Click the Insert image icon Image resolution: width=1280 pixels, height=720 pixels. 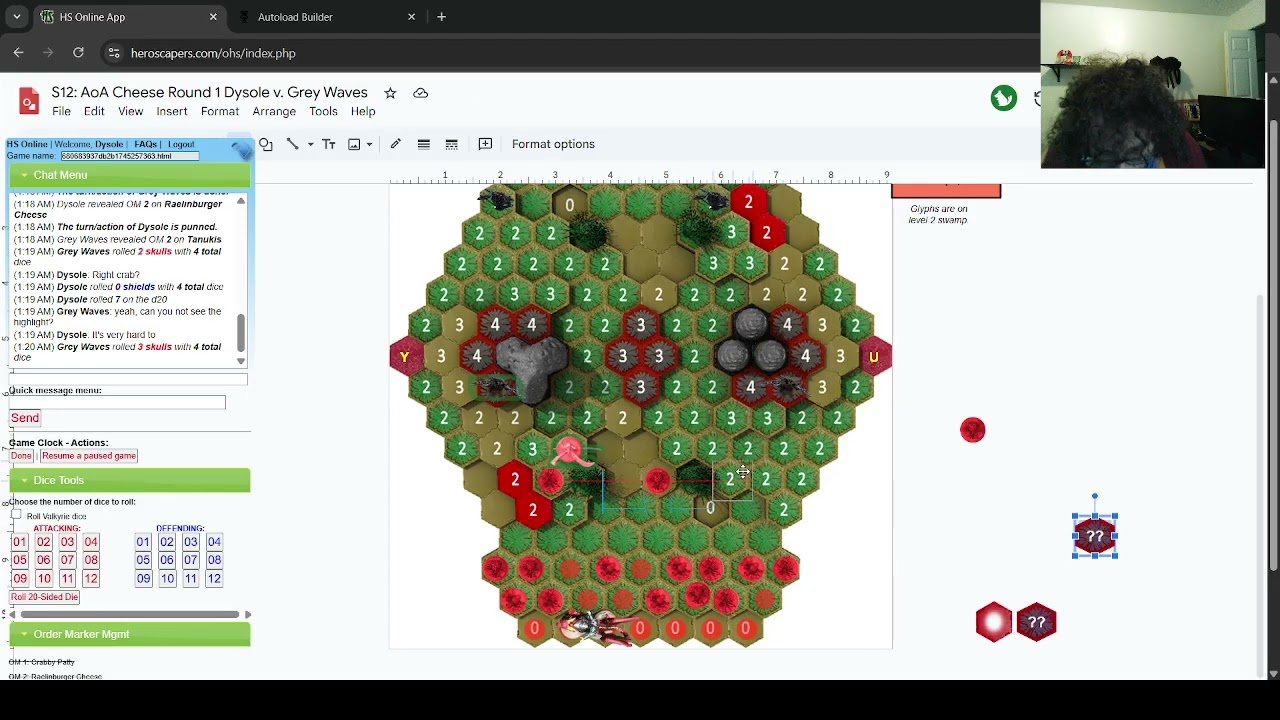354,144
